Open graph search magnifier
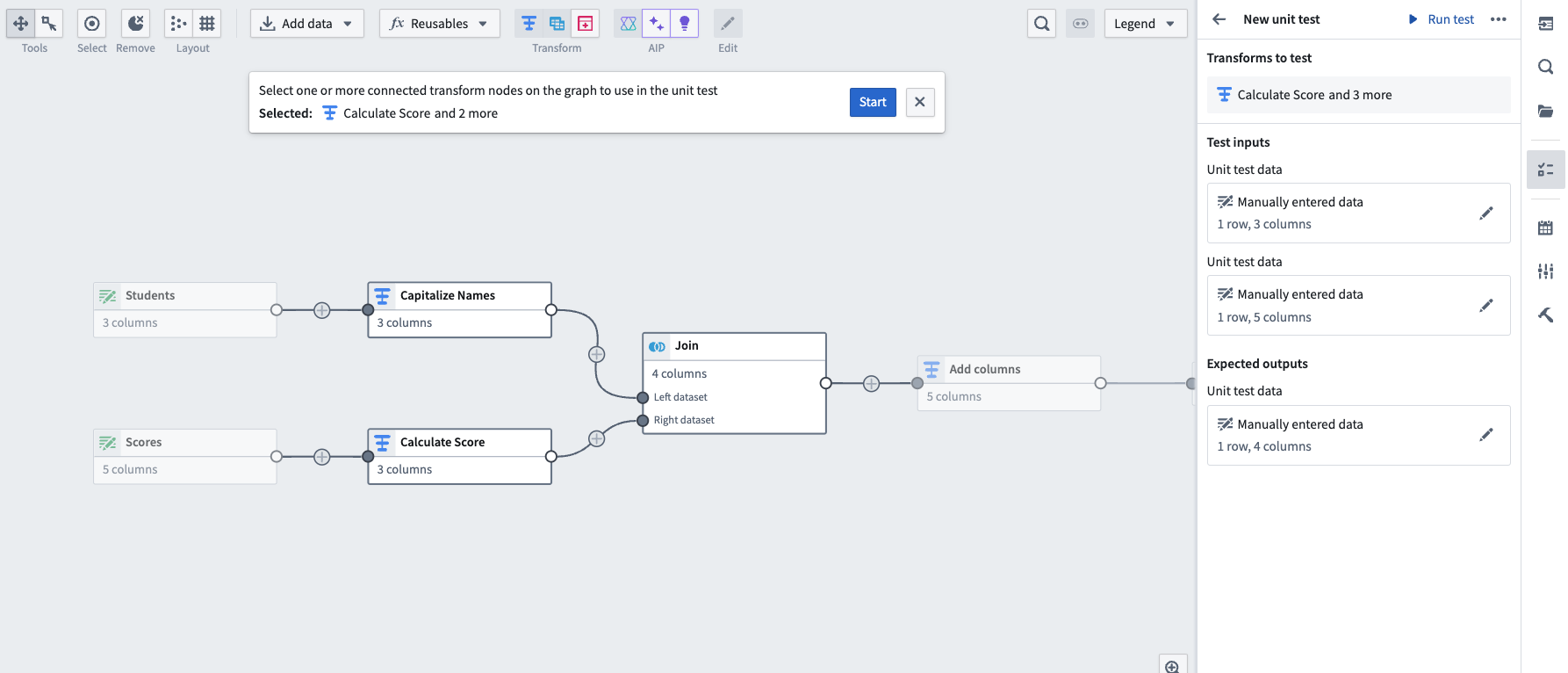The width and height of the screenshot is (1568, 673). 1041,23
